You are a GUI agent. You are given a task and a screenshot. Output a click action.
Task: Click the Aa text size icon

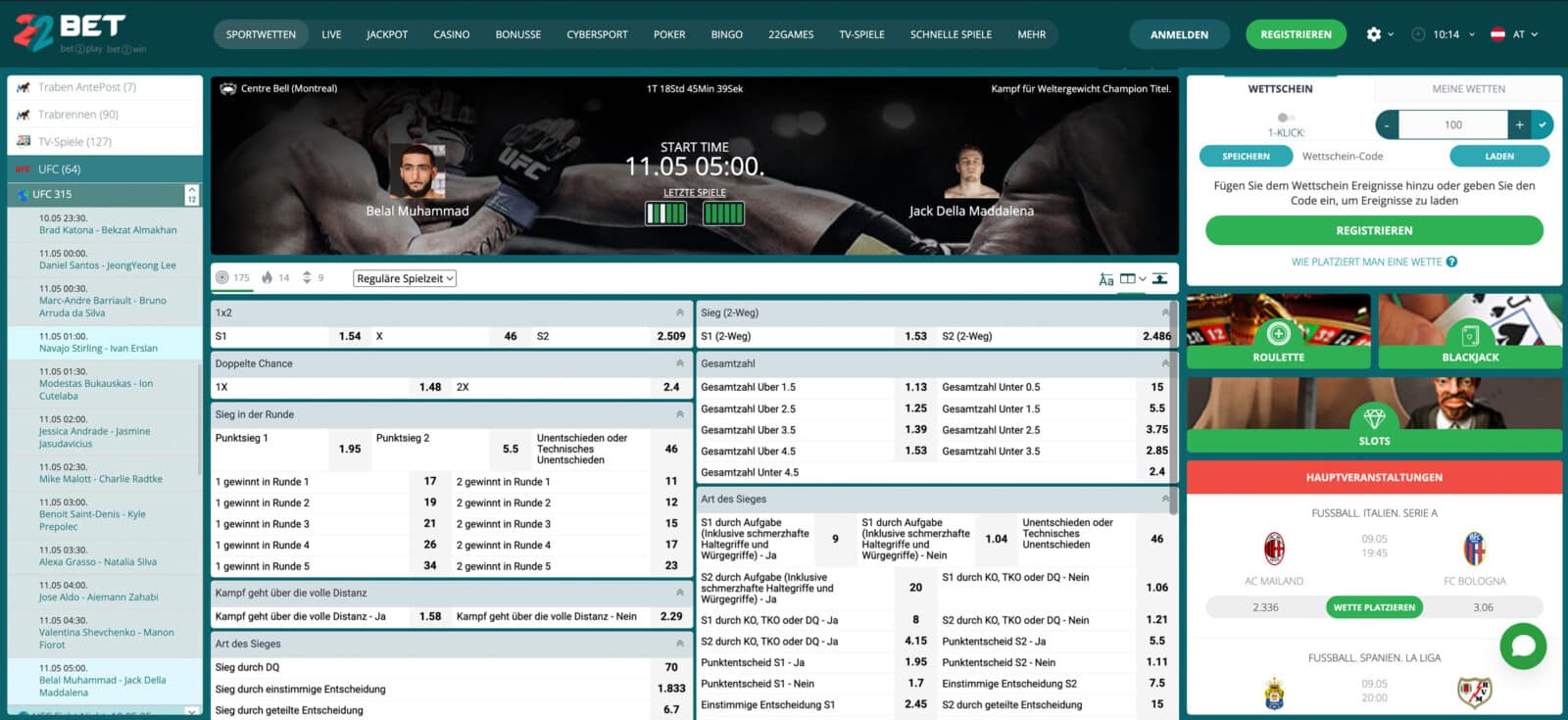click(x=1105, y=279)
